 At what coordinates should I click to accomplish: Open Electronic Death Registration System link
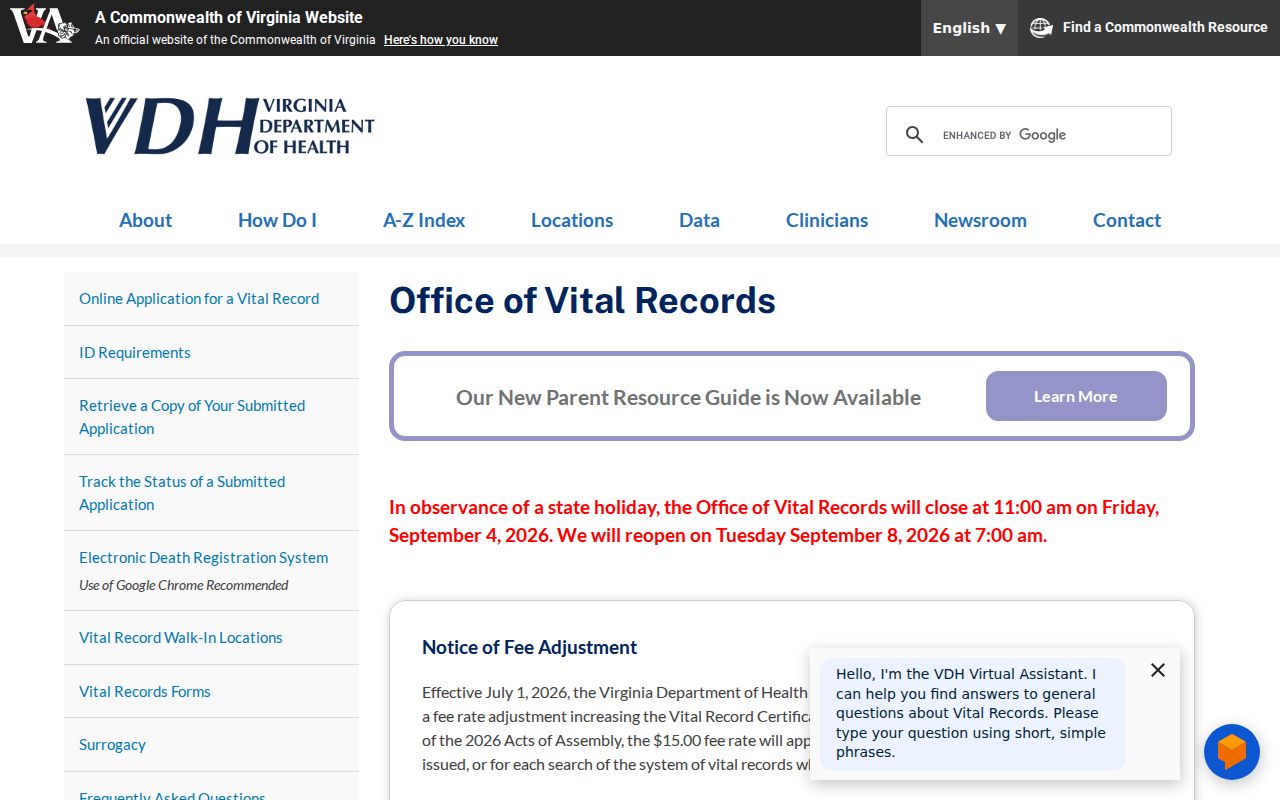tap(204, 558)
